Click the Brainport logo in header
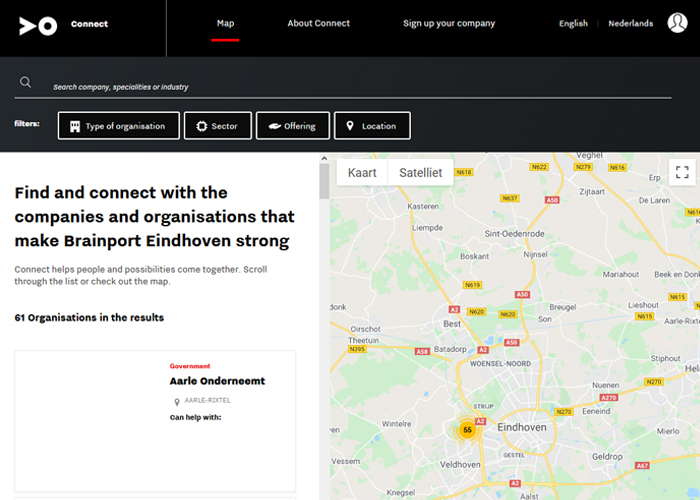The image size is (700, 500). (38, 26)
